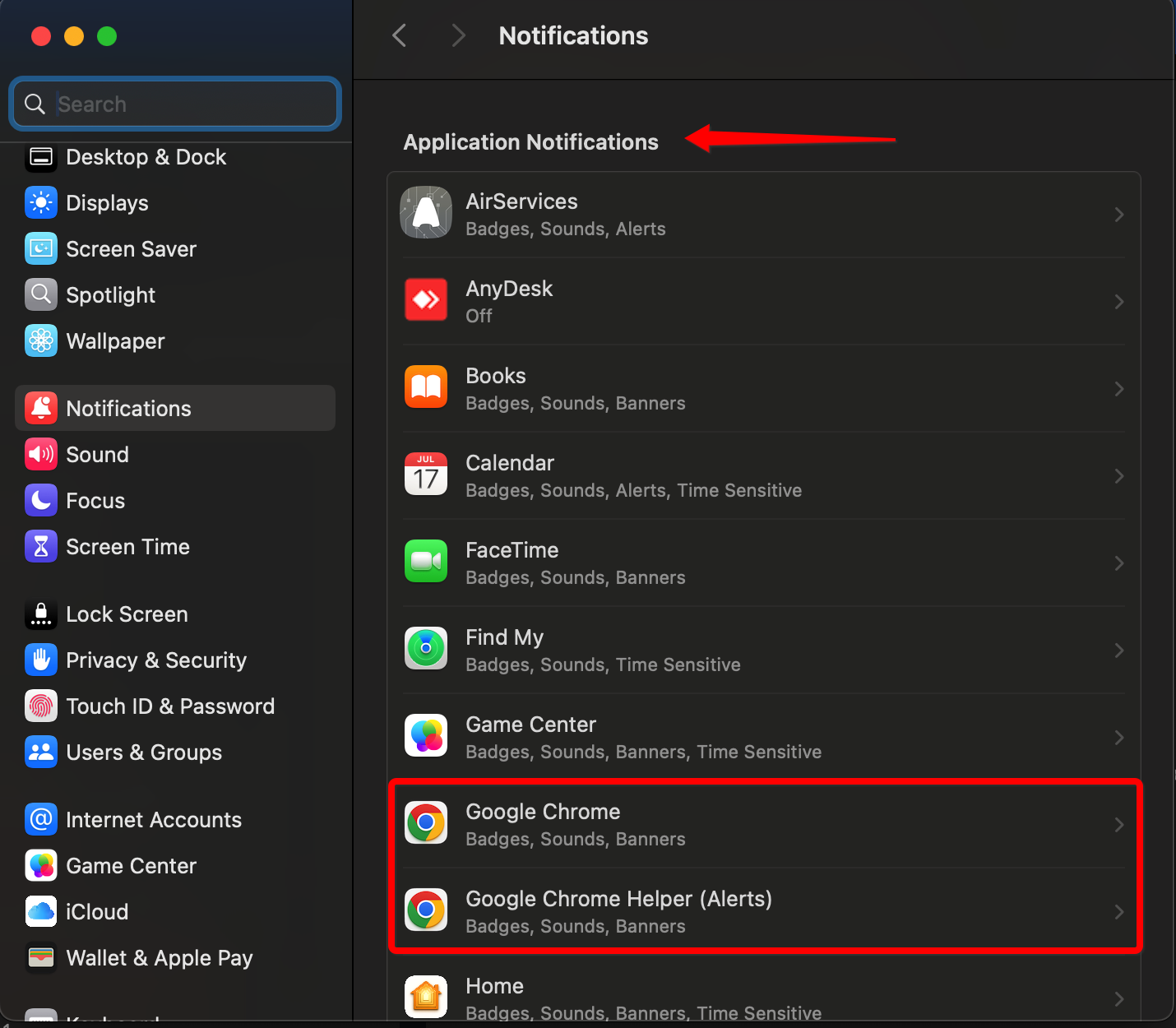This screenshot has height=1028, width=1176.
Task: Click Badges, Sounds, Time Sensitive text under Find My
Action: click(603, 664)
